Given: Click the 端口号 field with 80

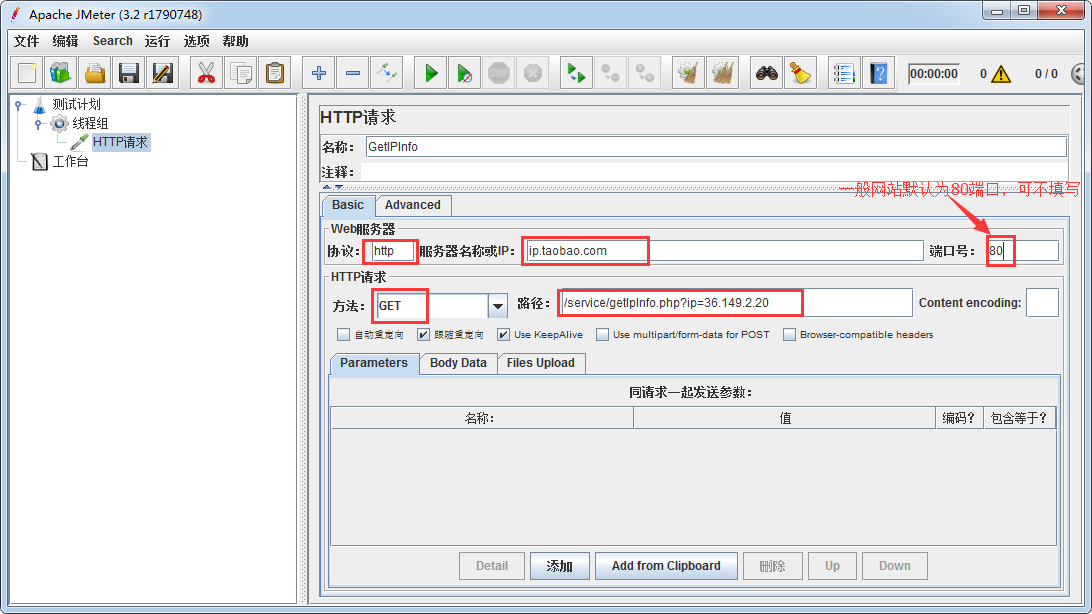Looking at the screenshot, I should [1022, 251].
